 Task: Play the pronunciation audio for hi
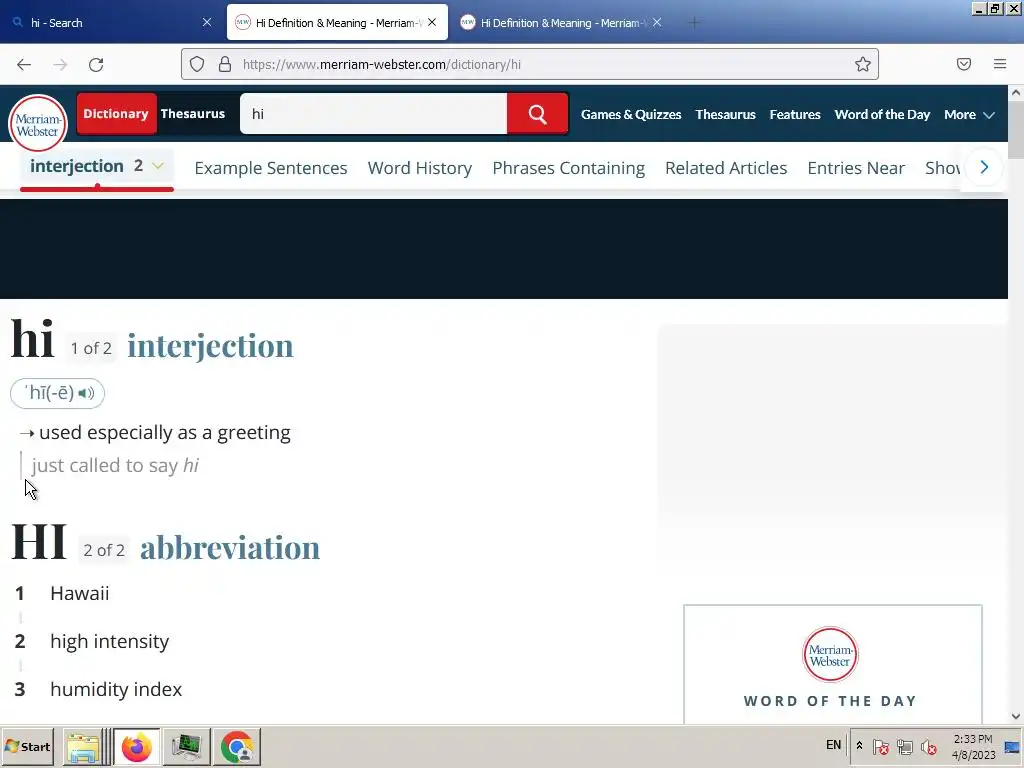click(86, 393)
